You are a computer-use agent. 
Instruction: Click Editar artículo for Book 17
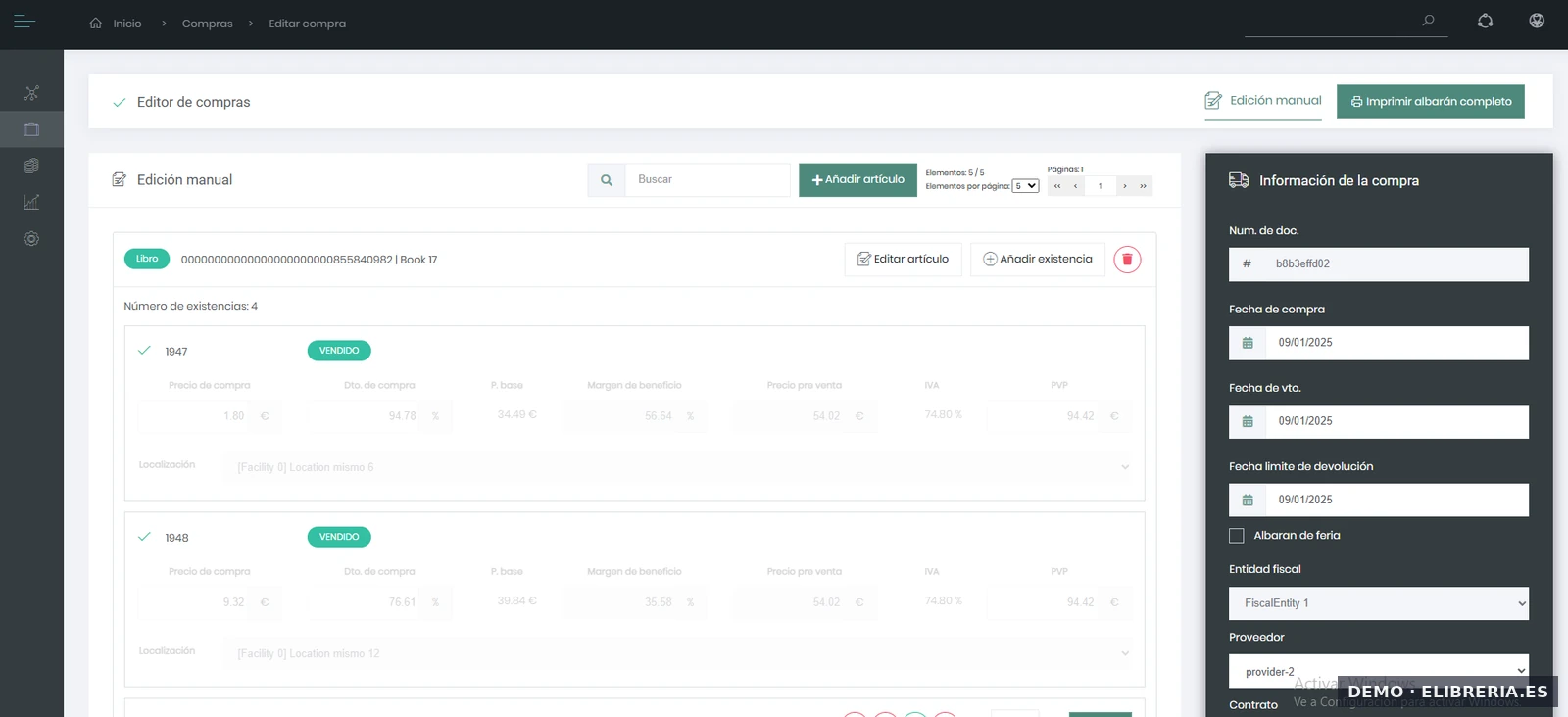[903, 260]
